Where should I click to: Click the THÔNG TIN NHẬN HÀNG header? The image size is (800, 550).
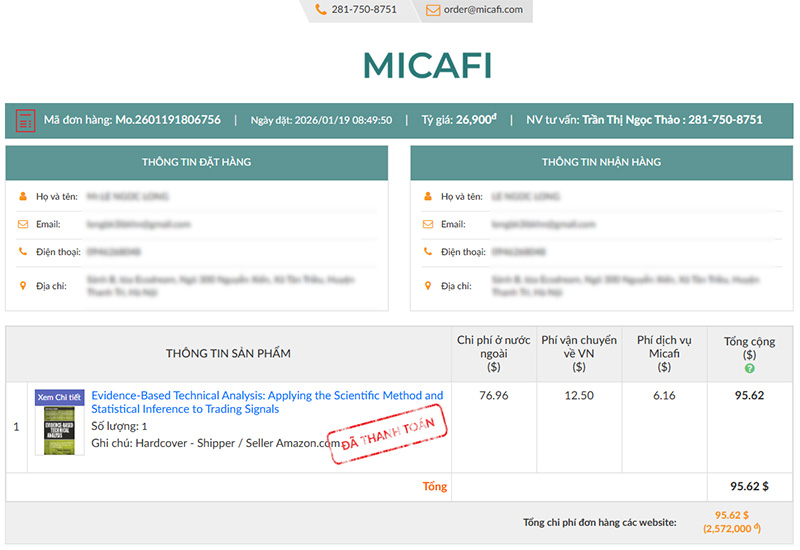point(602,162)
